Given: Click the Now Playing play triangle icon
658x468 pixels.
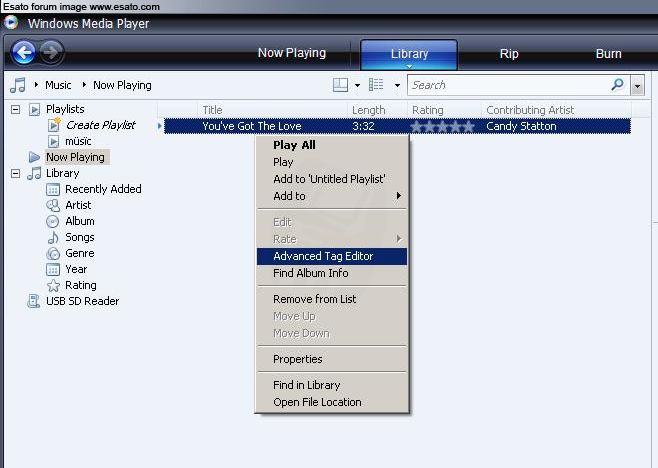Looking at the screenshot, I should 34,157.
